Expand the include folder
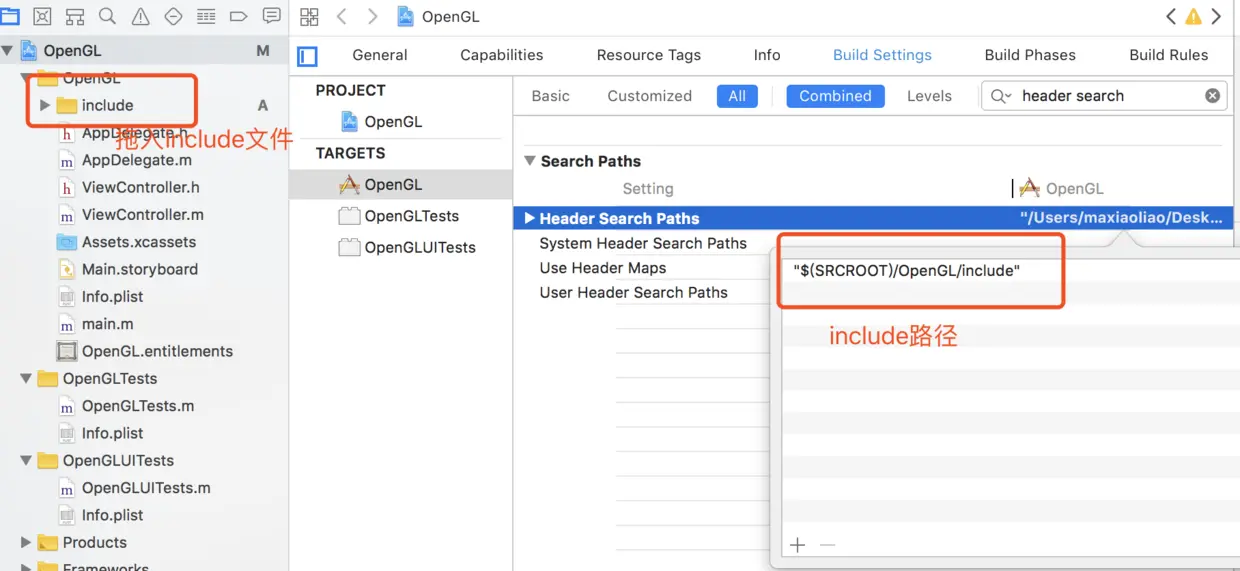The height and width of the screenshot is (571, 1240). point(44,105)
